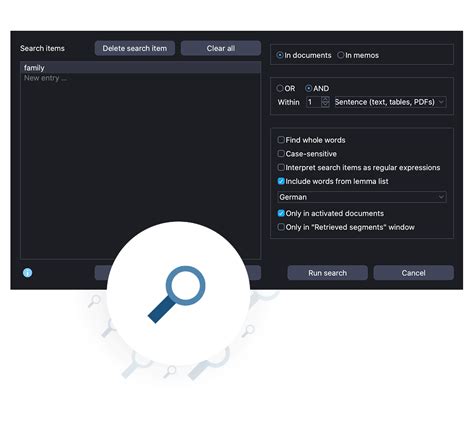Uncheck Only in activated documents
Image resolution: width=474 pixels, height=426 pixels.
pyautogui.click(x=281, y=213)
